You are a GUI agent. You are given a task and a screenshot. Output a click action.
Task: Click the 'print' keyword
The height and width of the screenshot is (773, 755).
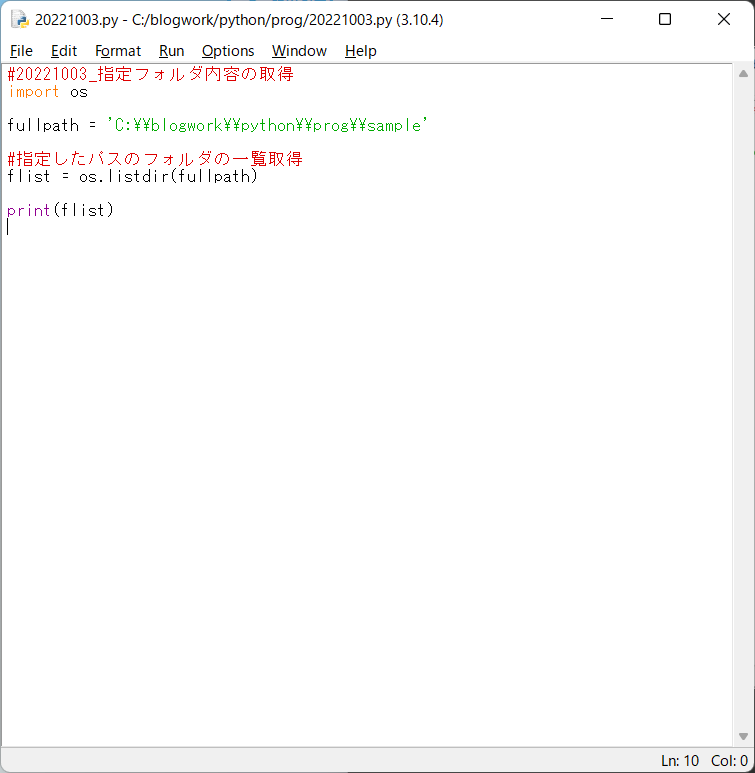(x=29, y=211)
